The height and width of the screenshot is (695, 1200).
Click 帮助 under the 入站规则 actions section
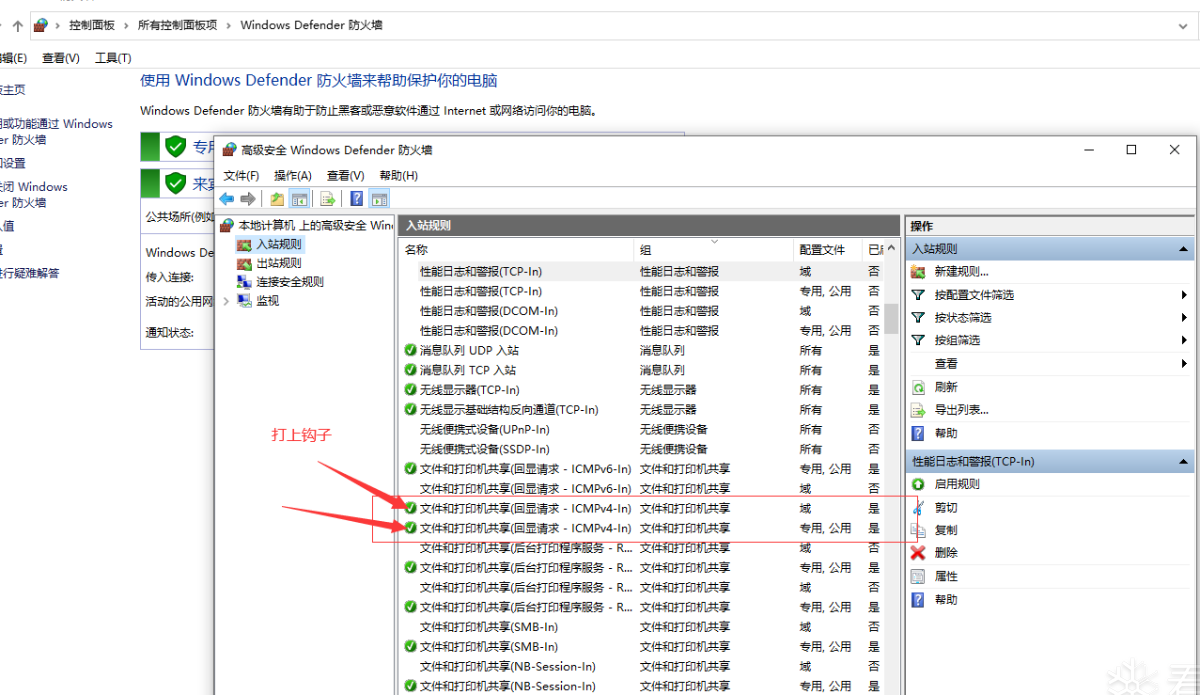(946, 433)
